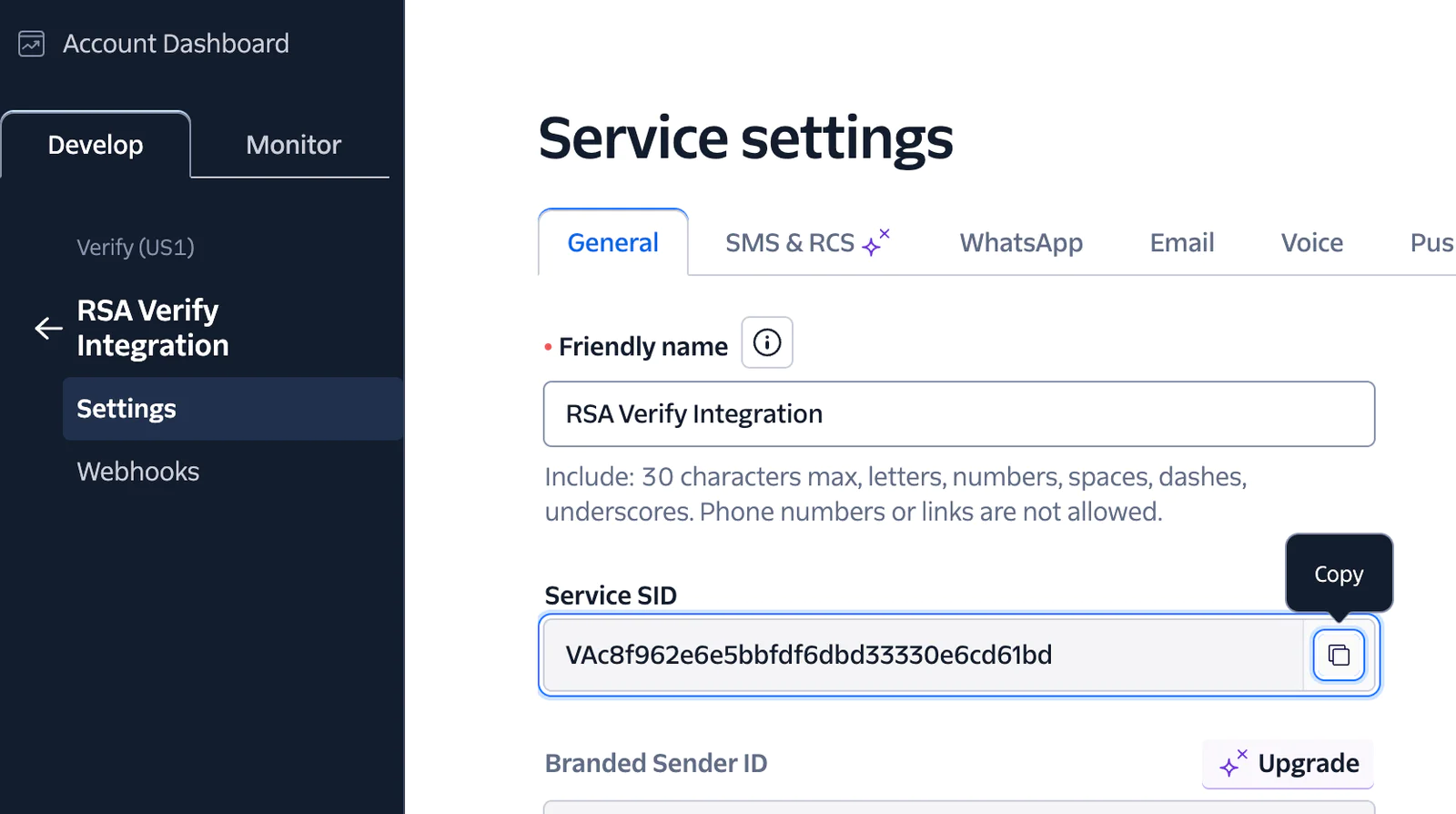
Task: Click the sparkle icon beside SMS & RCS
Action: point(876,242)
